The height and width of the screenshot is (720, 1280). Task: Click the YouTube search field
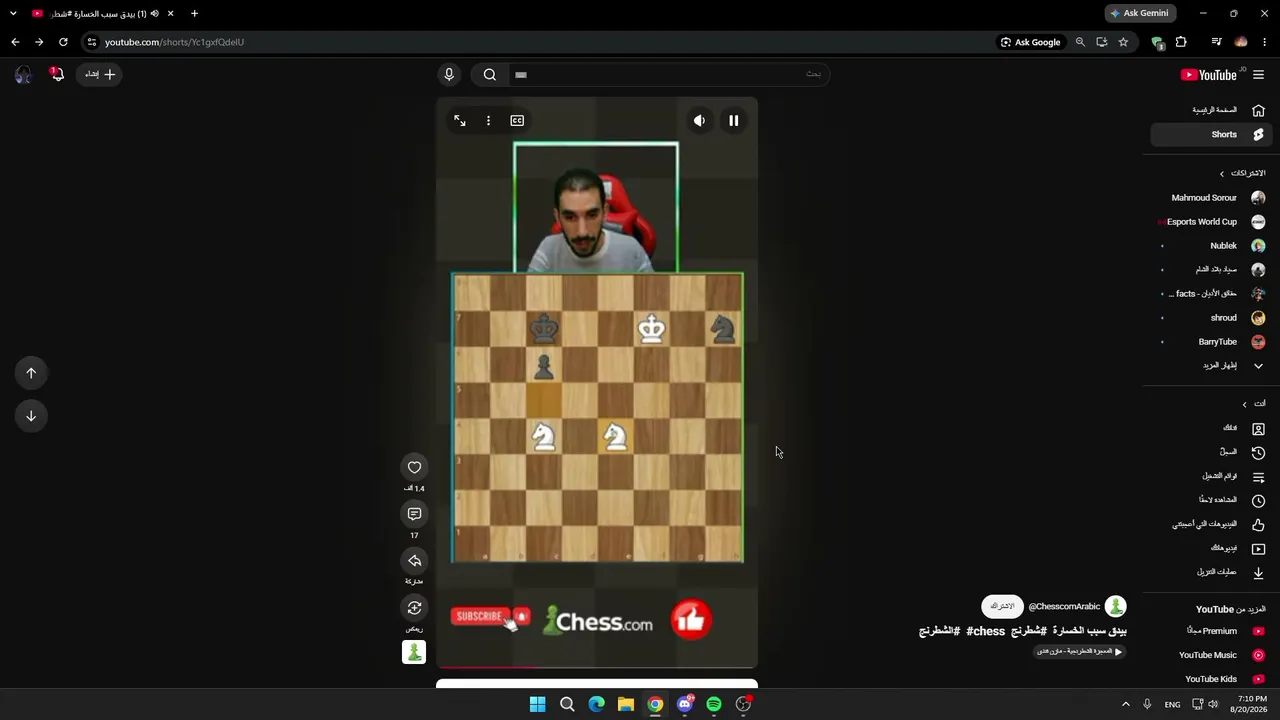668,74
